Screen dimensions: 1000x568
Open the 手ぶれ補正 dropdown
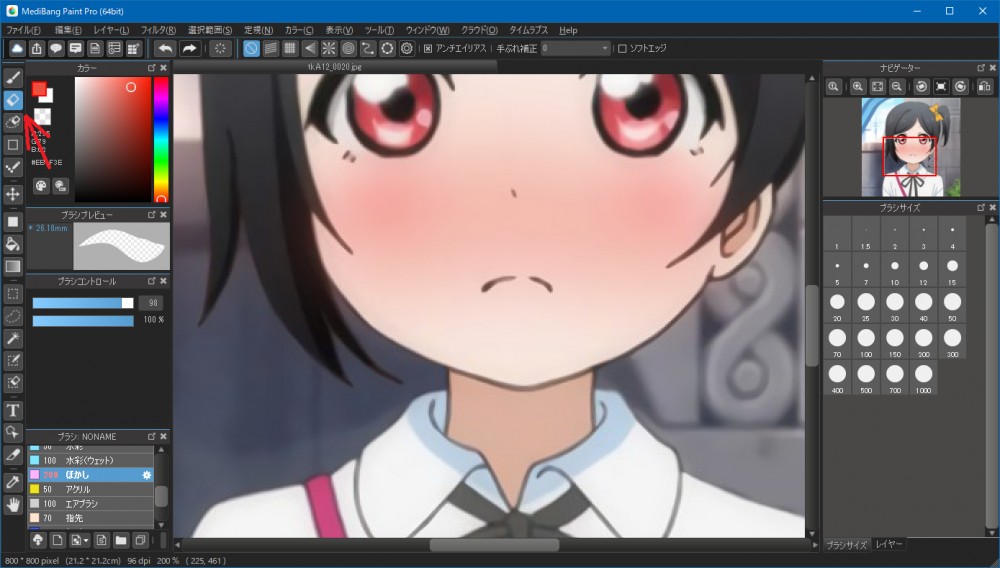[576, 48]
